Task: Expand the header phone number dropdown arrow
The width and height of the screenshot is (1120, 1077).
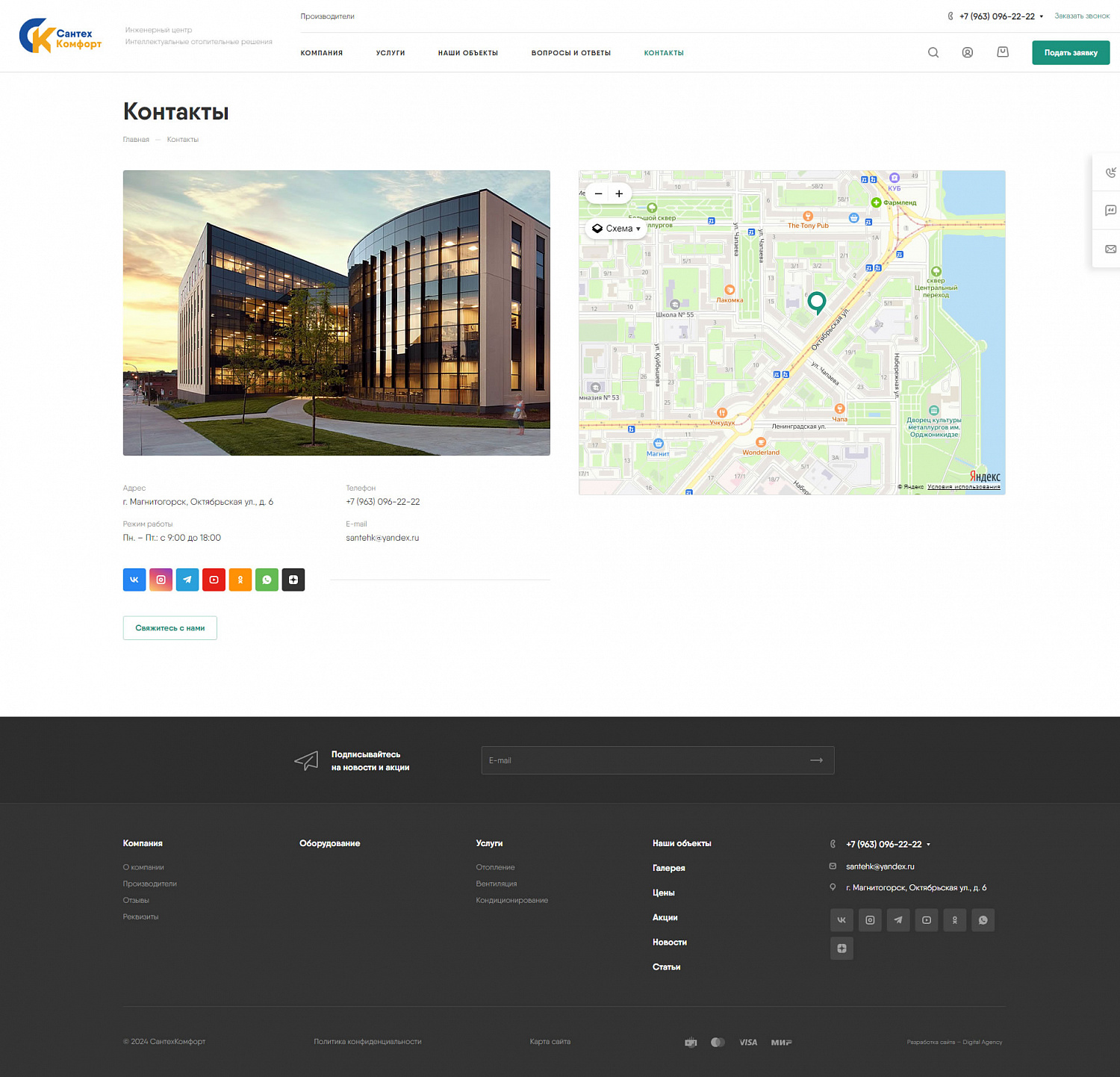Action: click(x=1042, y=16)
